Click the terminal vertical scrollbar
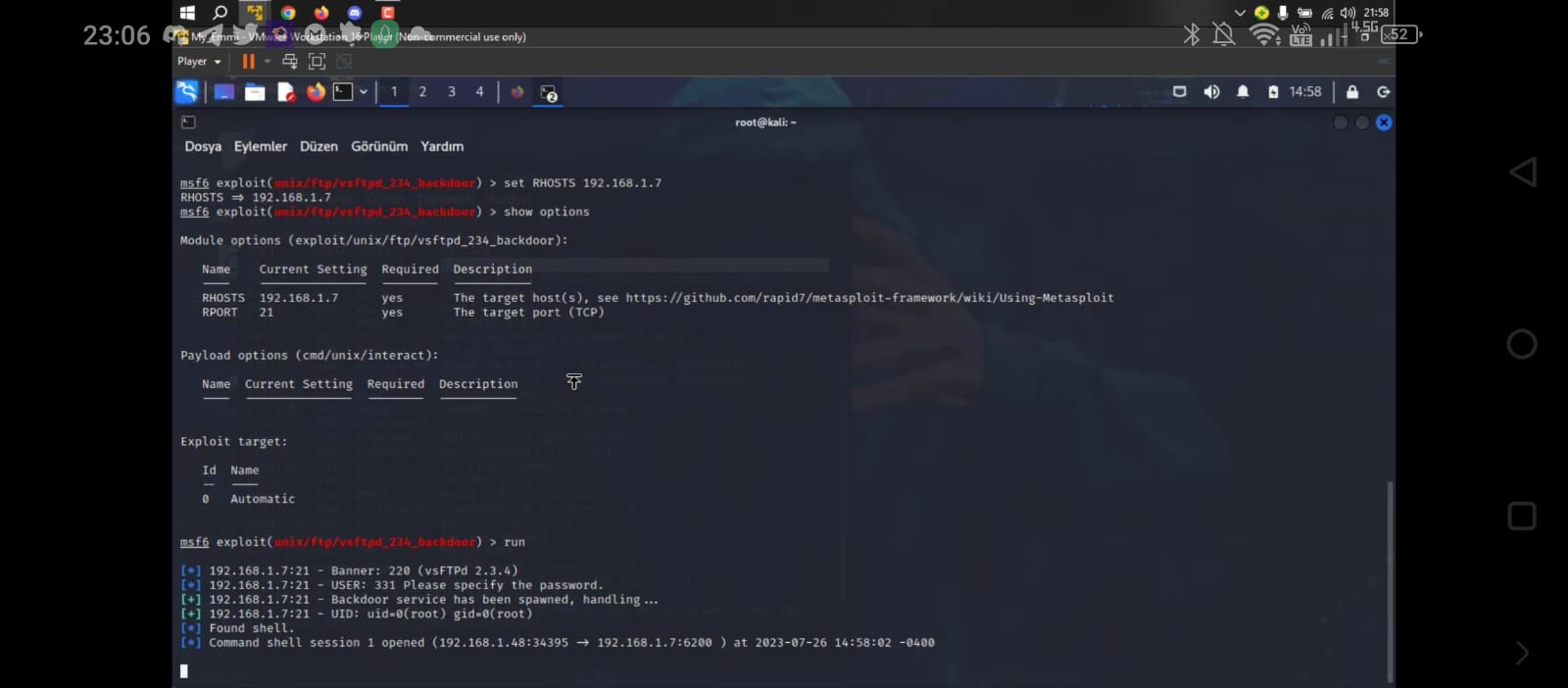 click(x=1390, y=580)
